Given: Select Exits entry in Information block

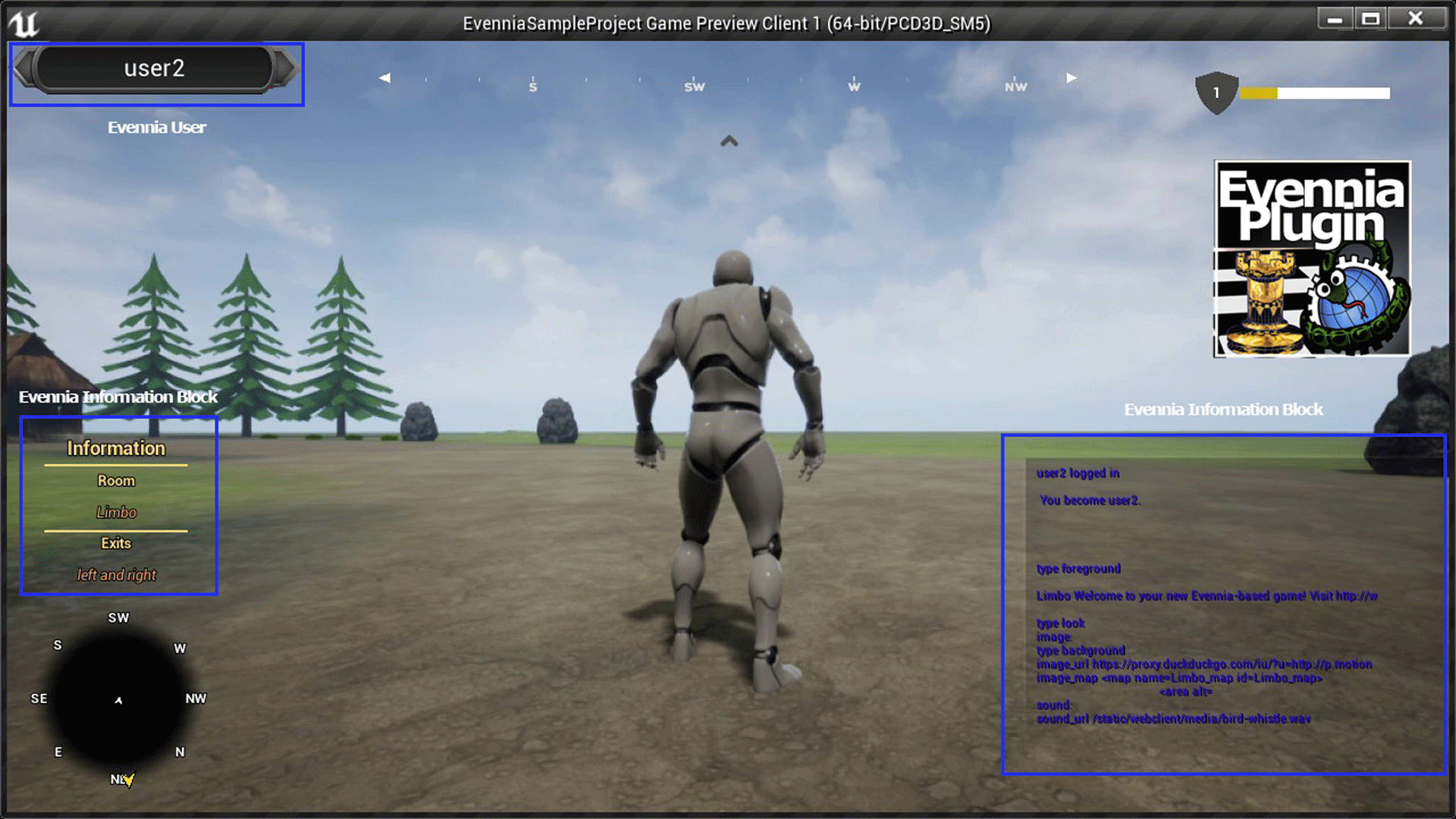Looking at the screenshot, I should [x=115, y=543].
